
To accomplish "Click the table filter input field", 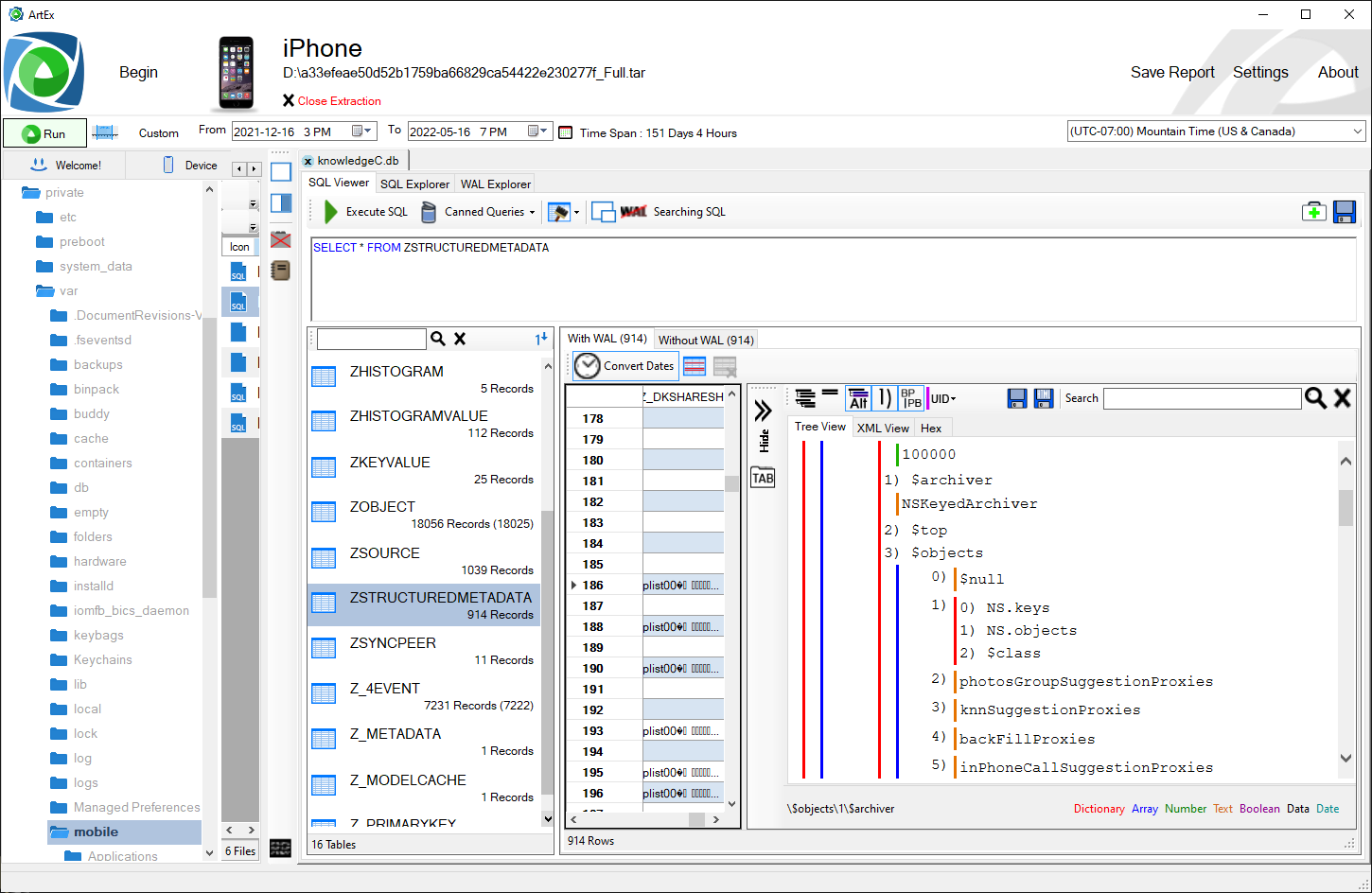I will pyautogui.click(x=372, y=339).
